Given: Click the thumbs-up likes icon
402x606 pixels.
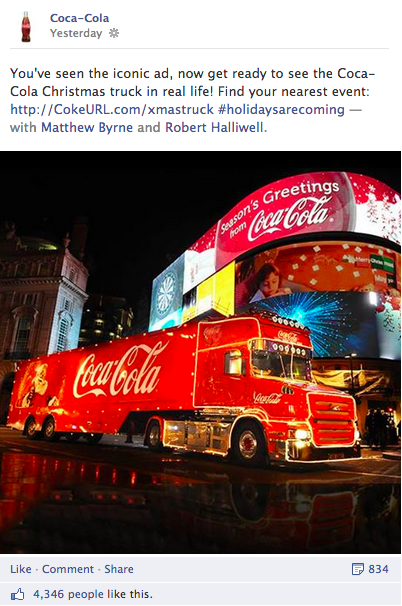Looking at the screenshot, I should tap(17, 594).
